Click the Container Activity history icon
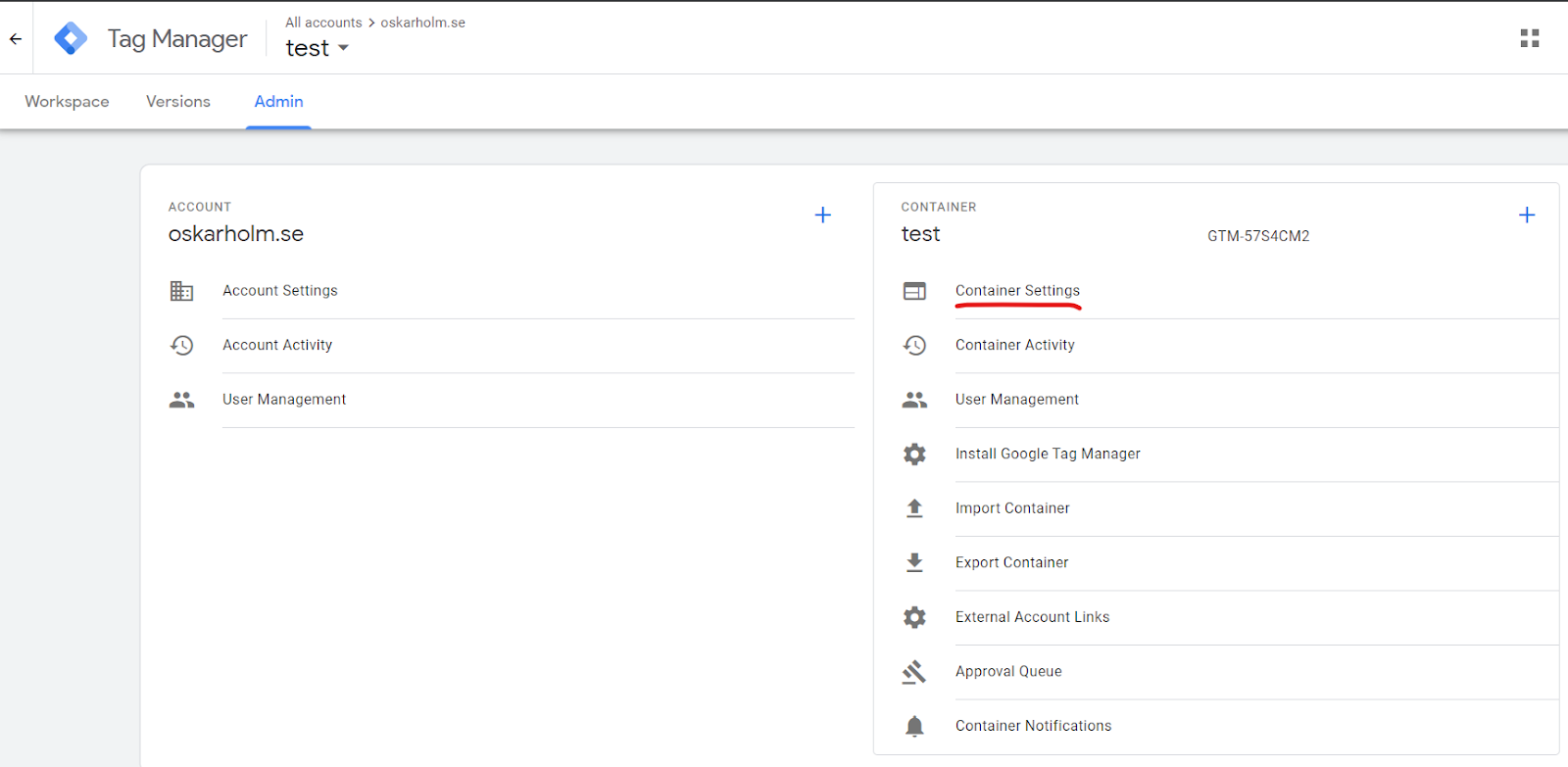1568x767 pixels. pos(914,345)
